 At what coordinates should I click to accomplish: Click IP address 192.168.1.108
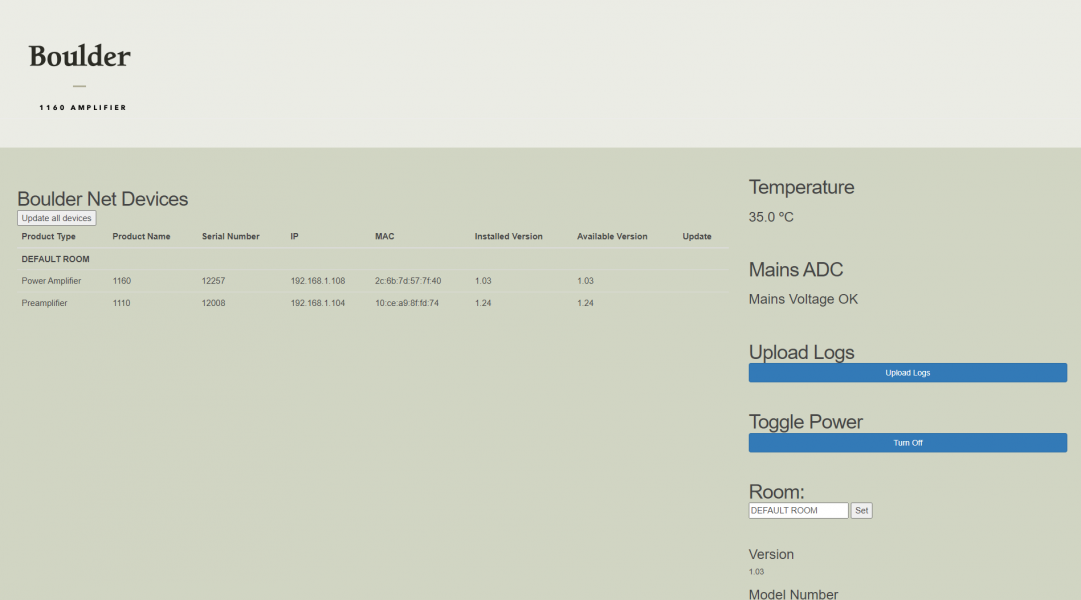[318, 281]
